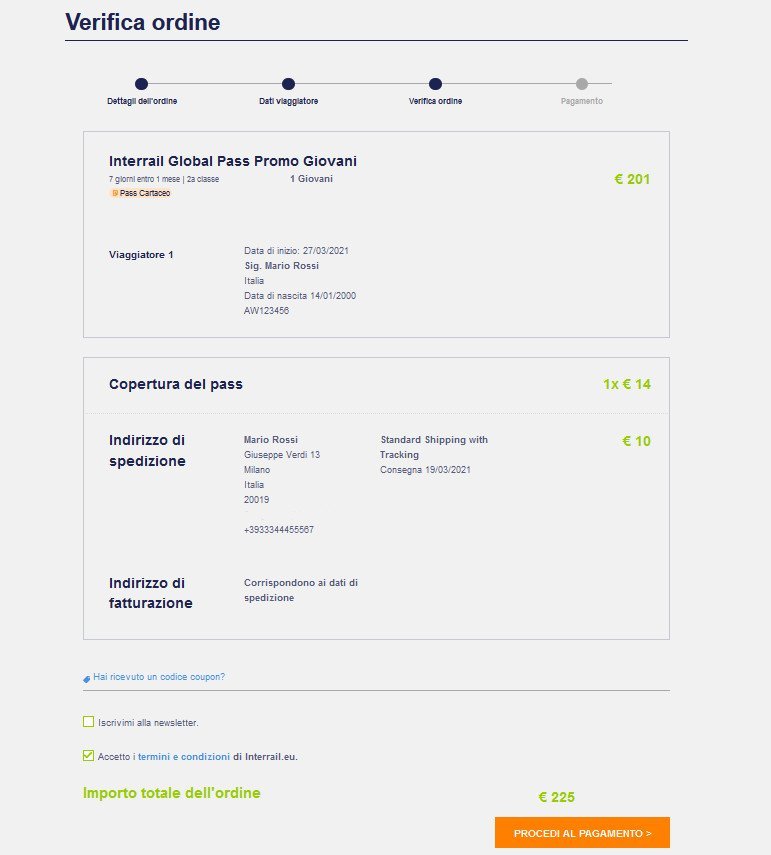Select the Dati viaggiatore step dot

coord(288,84)
